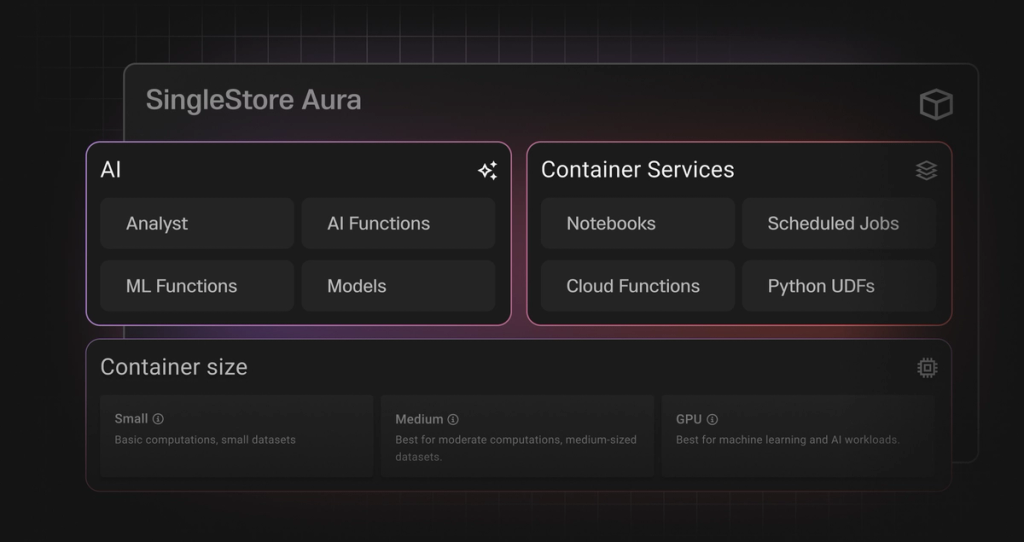
Task: Select the Scheduled Jobs tile
Action: (x=839, y=223)
